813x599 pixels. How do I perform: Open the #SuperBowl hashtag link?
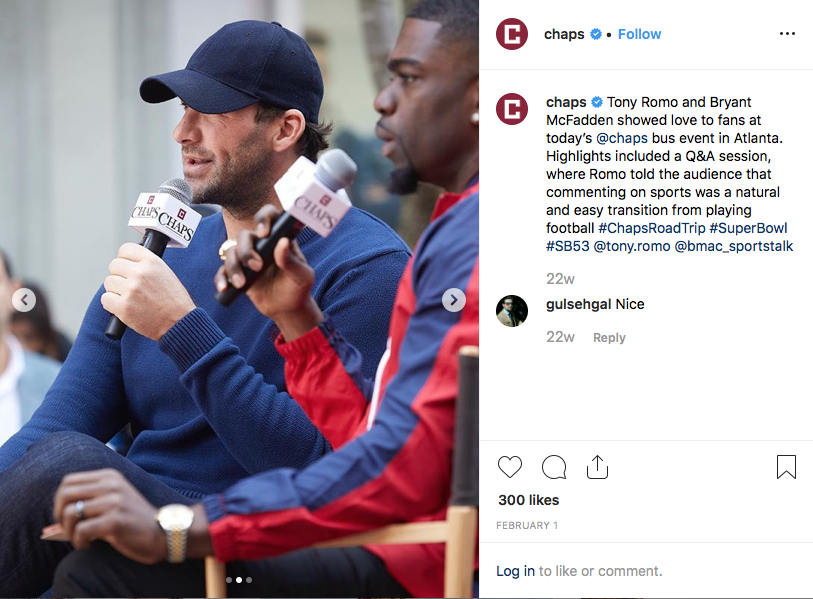coord(748,228)
